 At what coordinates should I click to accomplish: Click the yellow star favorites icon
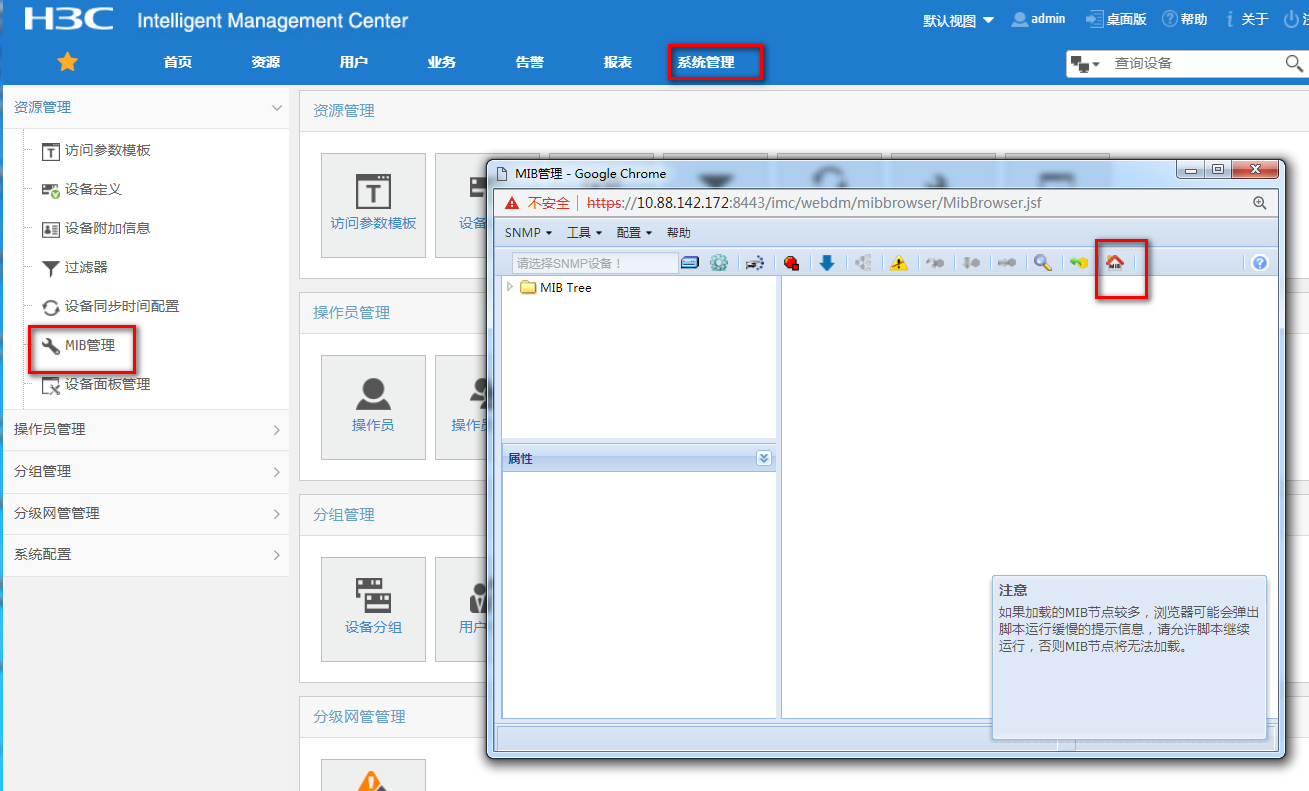click(x=67, y=62)
